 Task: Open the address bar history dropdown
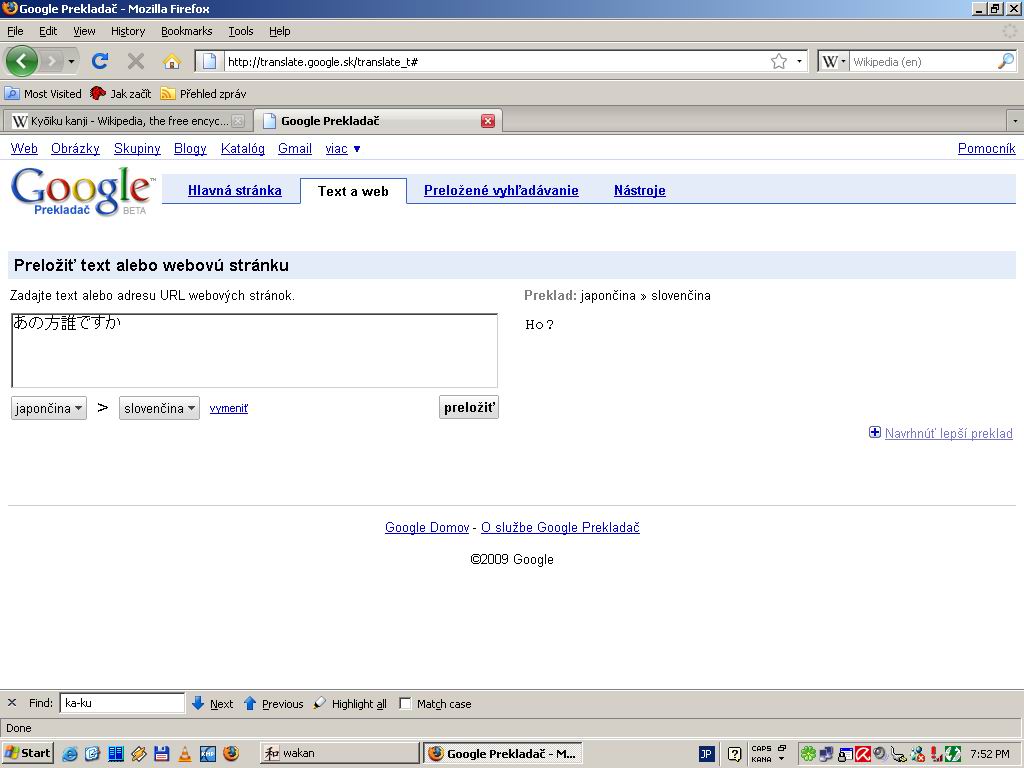click(799, 61)
